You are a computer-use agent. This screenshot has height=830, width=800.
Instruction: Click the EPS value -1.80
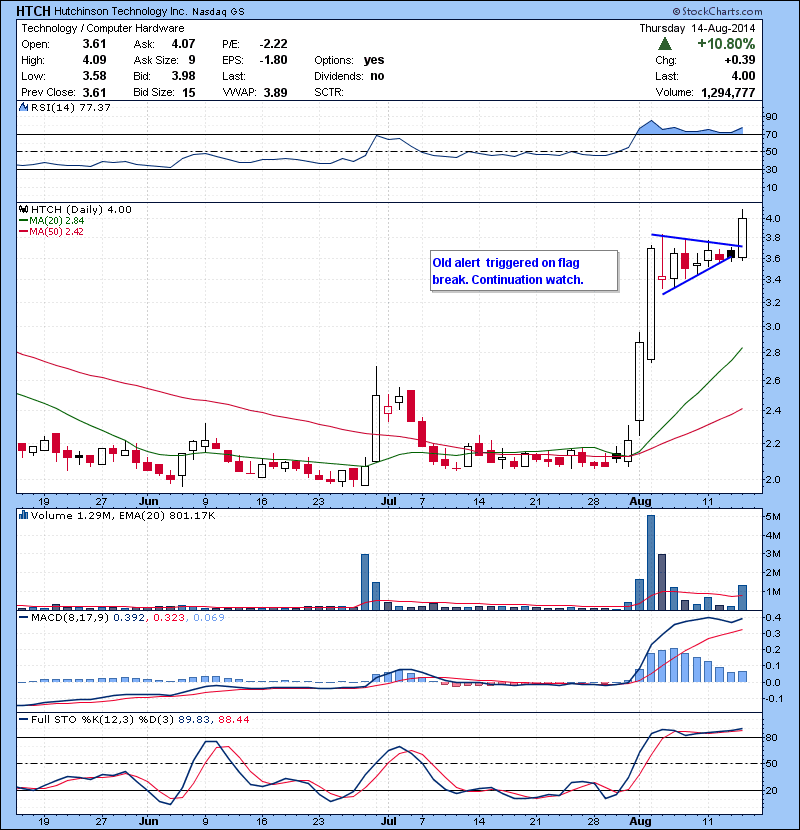click(x=273, y=60)
